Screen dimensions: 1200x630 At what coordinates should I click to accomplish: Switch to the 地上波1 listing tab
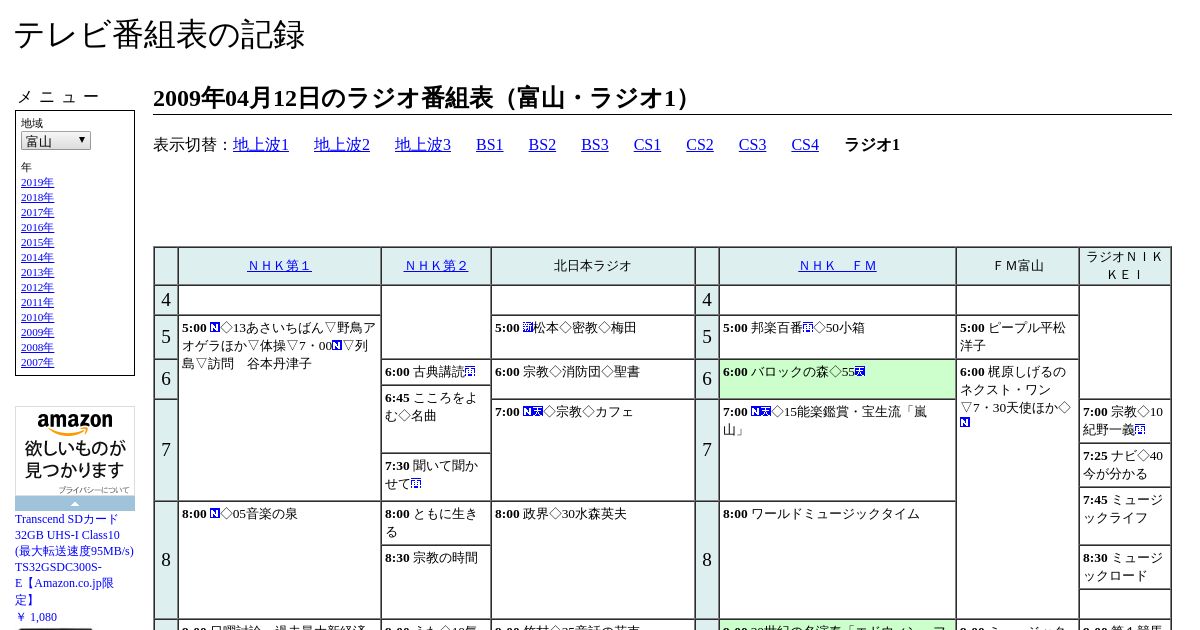point(261,145)
